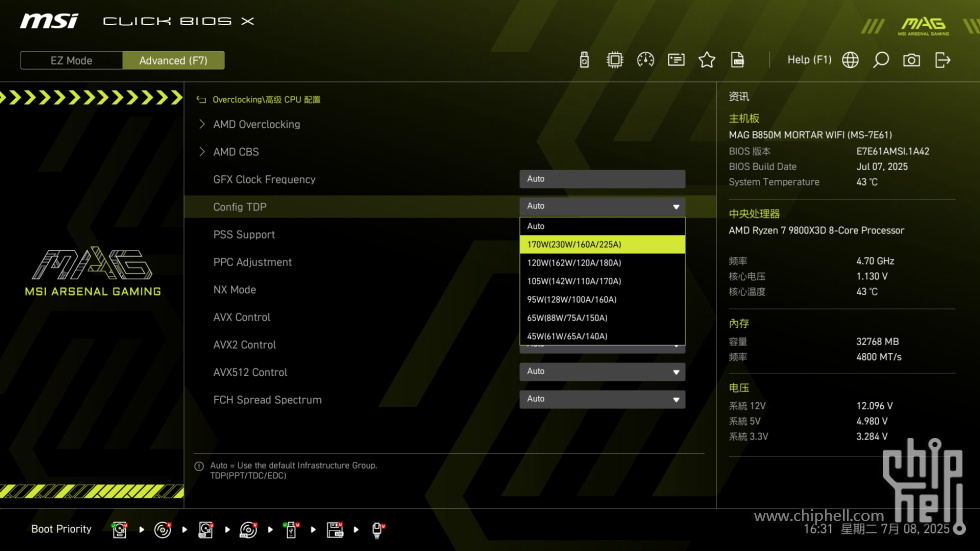This screenshot has height=551, width=980.
Task: Click memory speed value 4800 MT/s
Action: tap(879, 357)
